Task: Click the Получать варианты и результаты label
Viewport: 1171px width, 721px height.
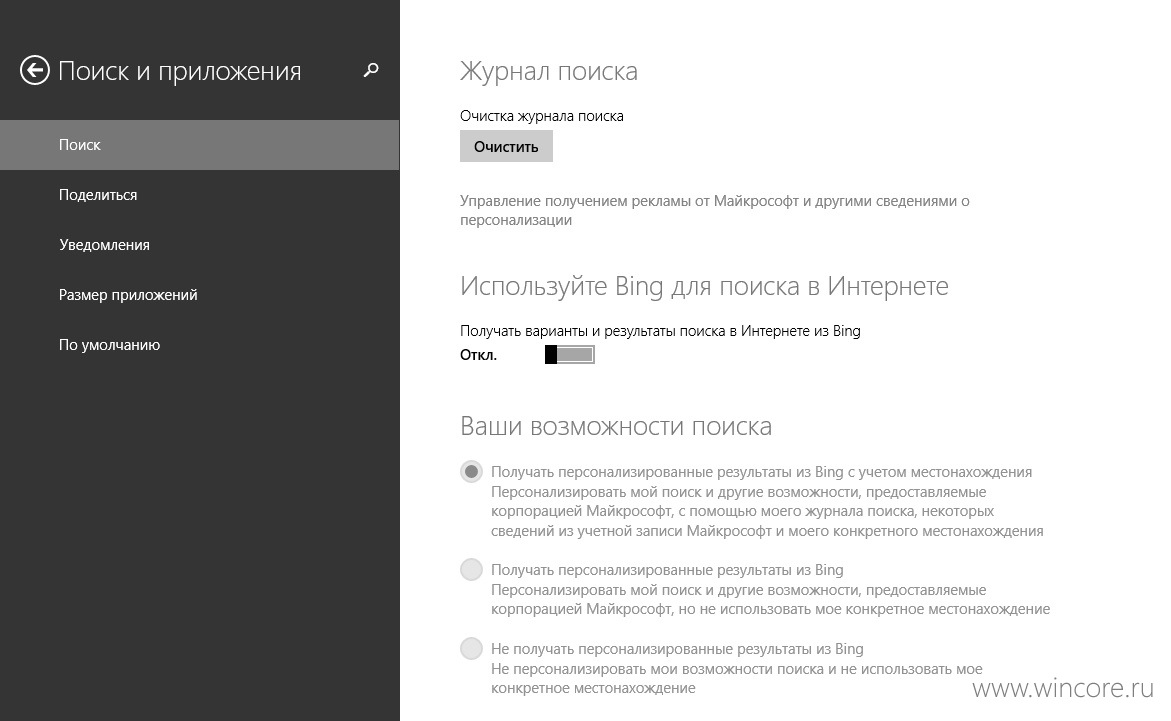Action: (x=660, y=331)
